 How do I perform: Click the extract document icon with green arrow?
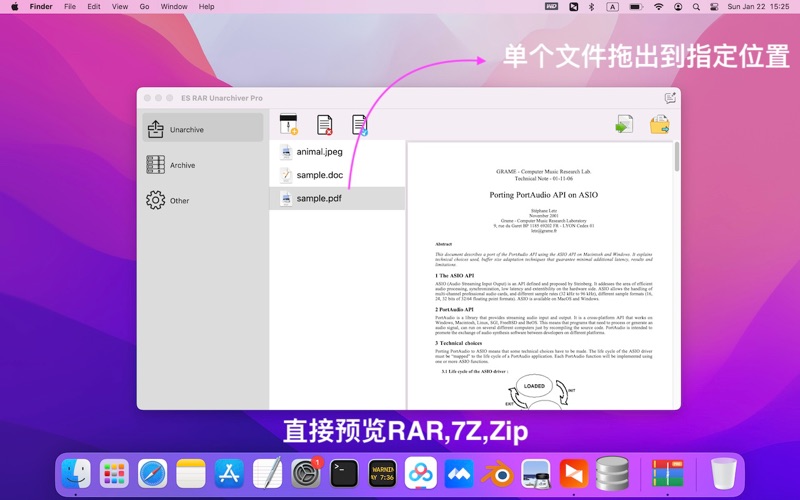pyautogui.click(x=624, y=124)
